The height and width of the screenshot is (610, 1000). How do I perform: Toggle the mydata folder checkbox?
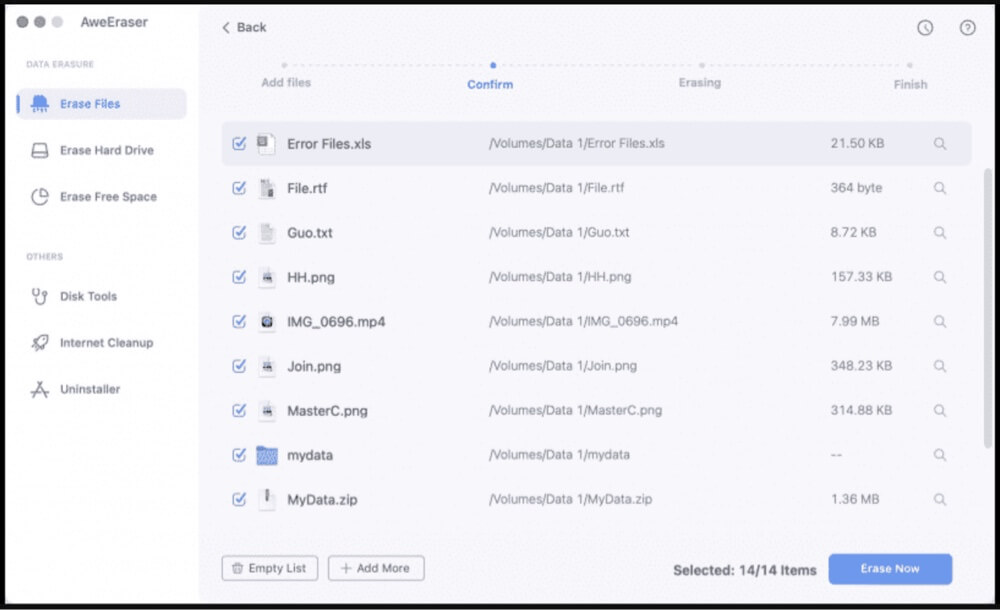click(x=239, y=454)
